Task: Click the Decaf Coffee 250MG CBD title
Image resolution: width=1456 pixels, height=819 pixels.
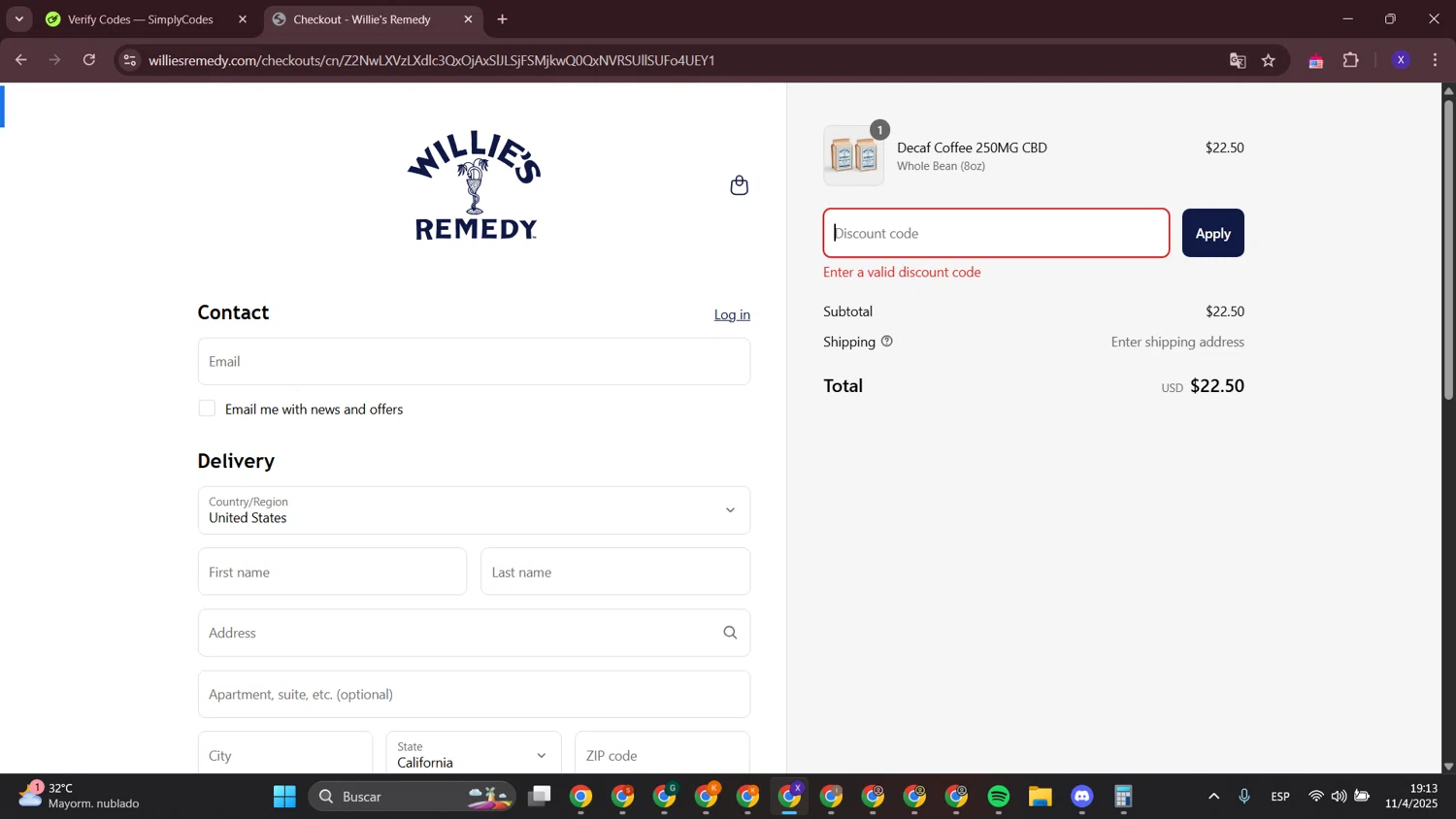Action: pos(972,147)
